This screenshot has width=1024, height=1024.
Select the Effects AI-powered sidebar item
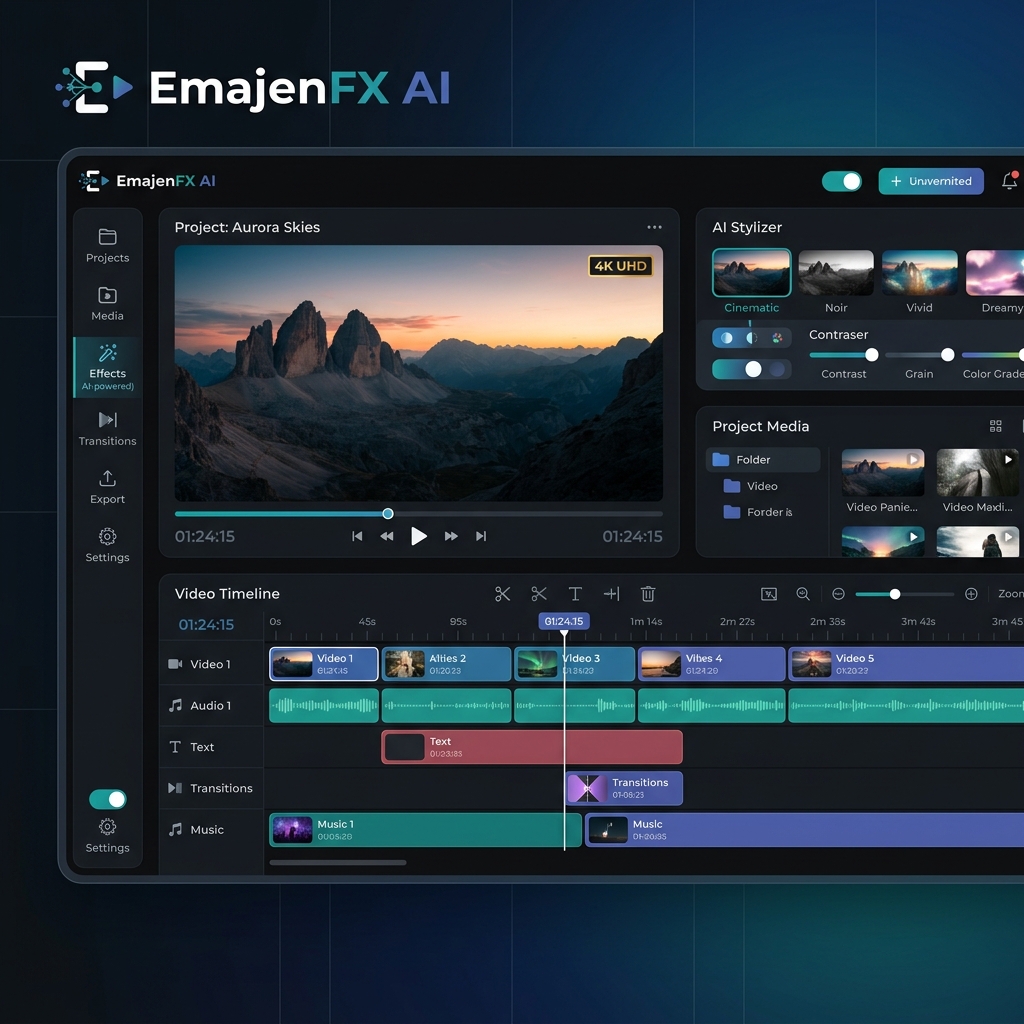pyautogui.click(x=107, y=368)
